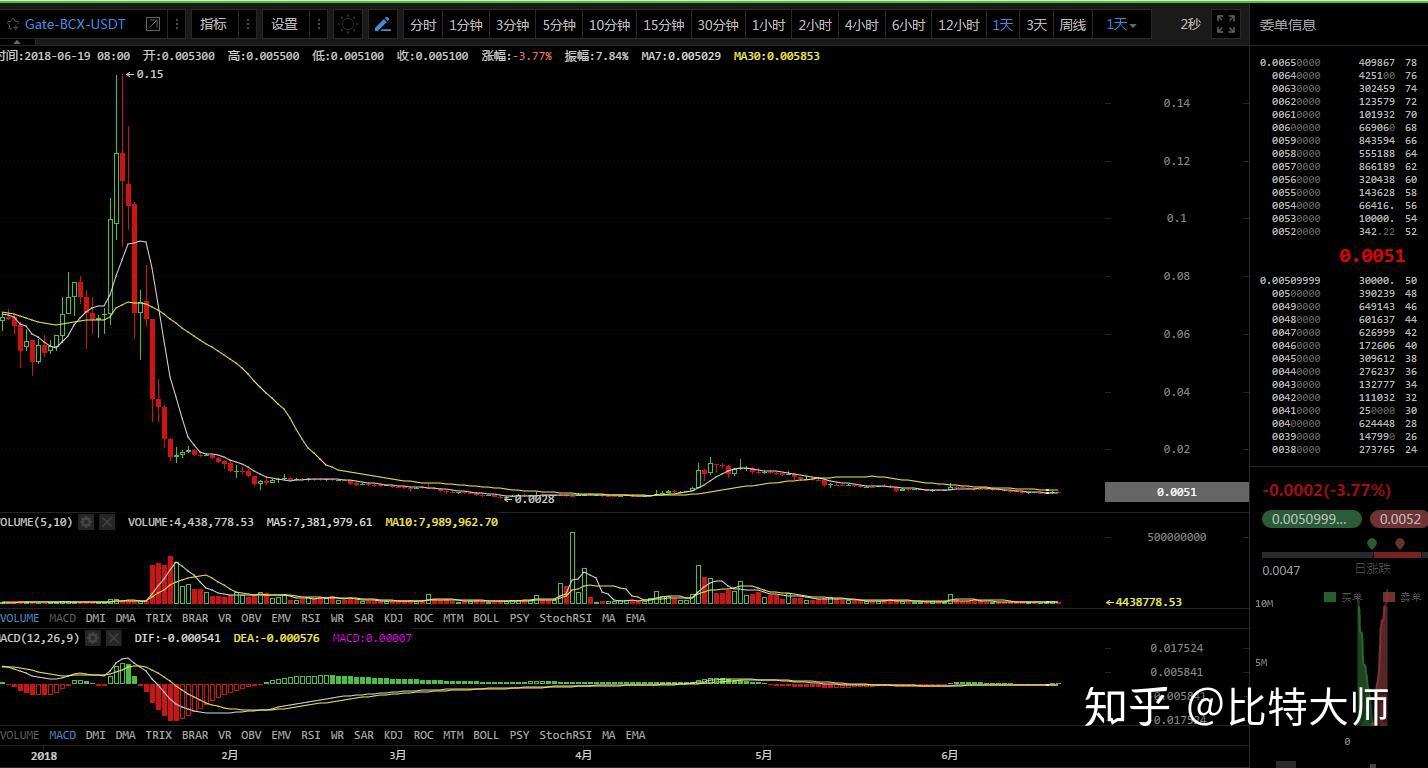Select MACD in the volume panel indicator row
This screenshot has height=768, width=1428.
pos(62,618)
